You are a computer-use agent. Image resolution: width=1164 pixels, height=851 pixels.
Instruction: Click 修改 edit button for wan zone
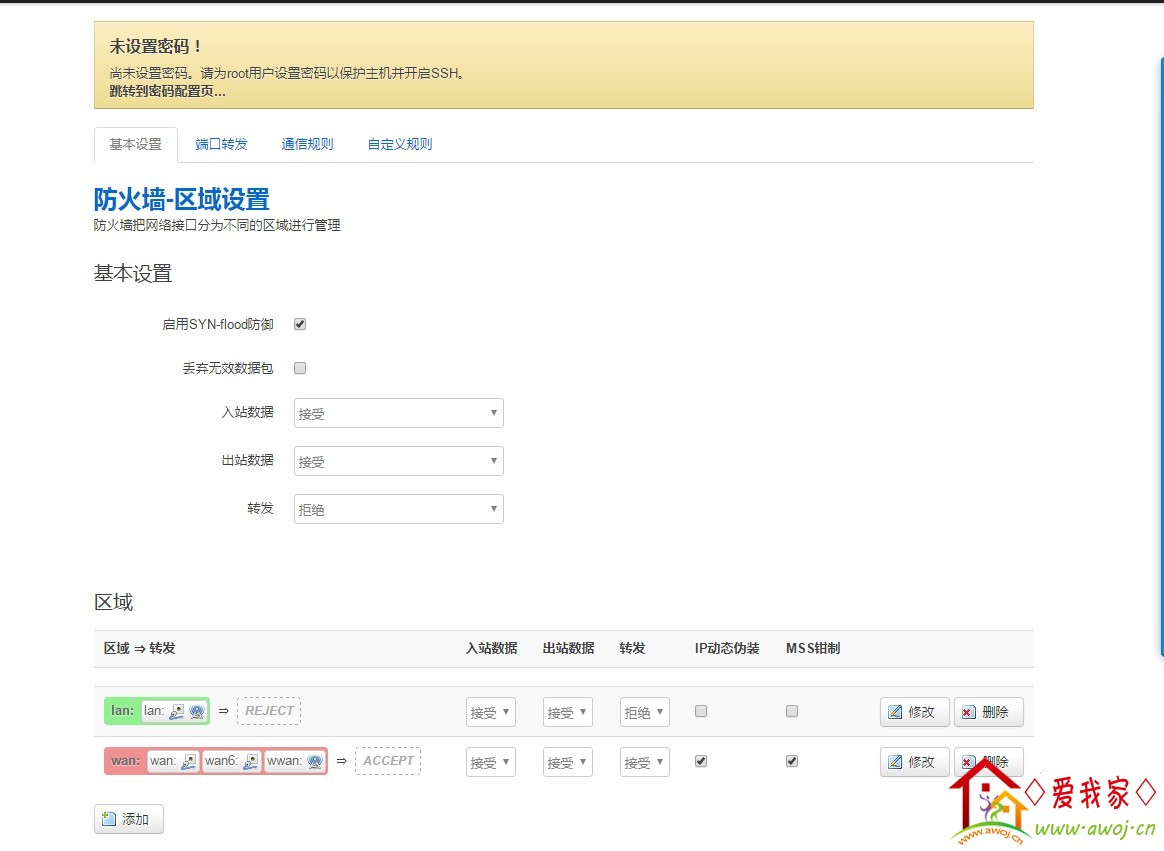point(914,762)
